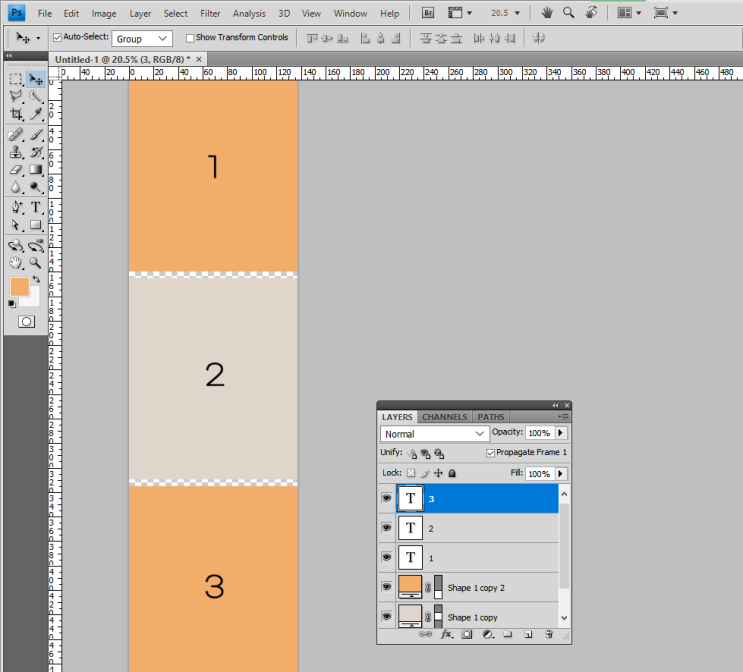The width and height of the screenshot is (743, 672).
Task: Toggle Auto-Select checkbox
Action: tap(57, 37)
